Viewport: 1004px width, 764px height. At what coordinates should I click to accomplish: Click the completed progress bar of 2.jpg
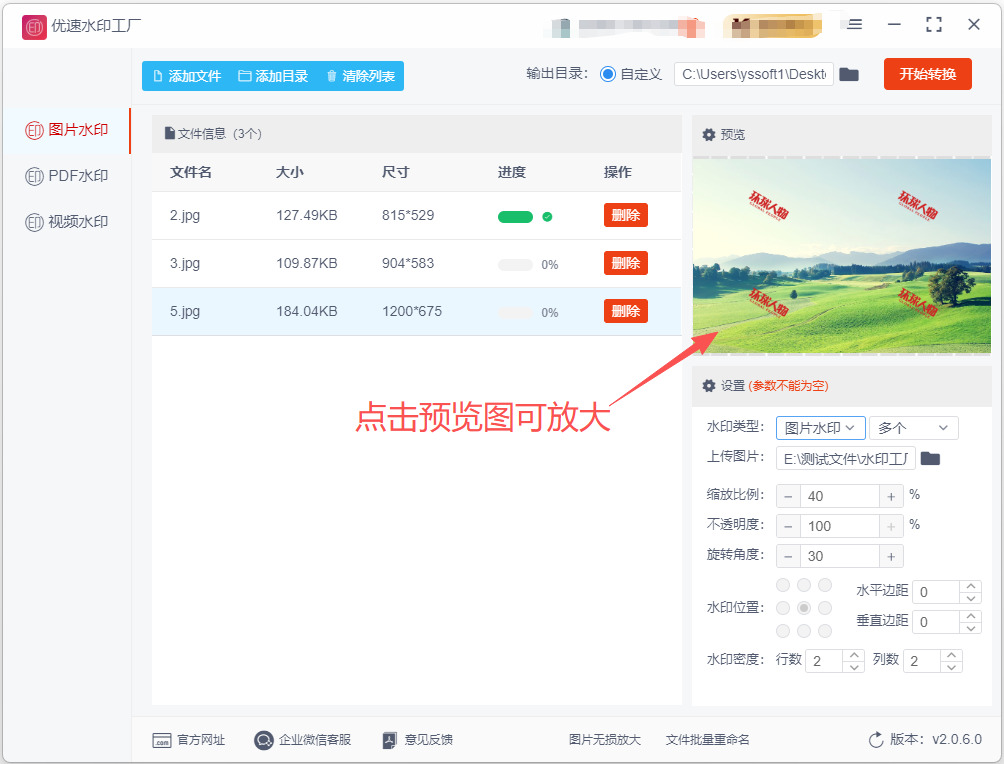click(515, 216)
